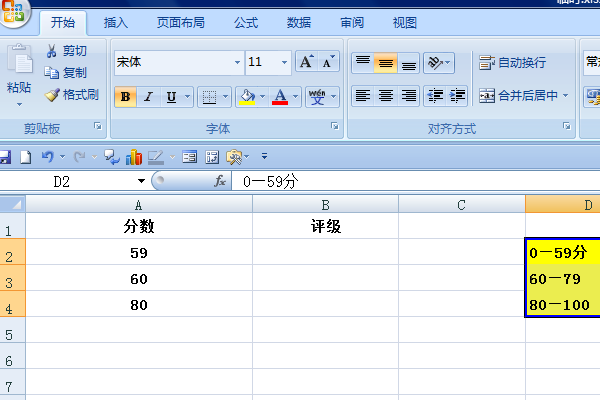Select cell A3 with value 60
Screen dimensions: 600x400
[139, 278]
